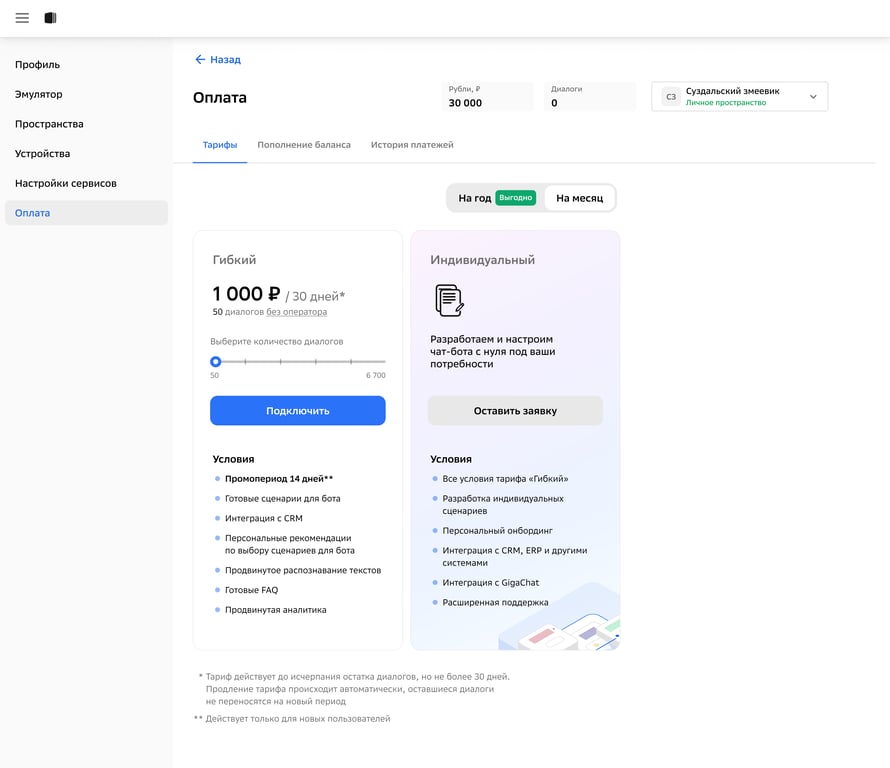This screenshot has height=768, width=890.
Task: Navigate to Настройки сервисов
Action: 66,183
